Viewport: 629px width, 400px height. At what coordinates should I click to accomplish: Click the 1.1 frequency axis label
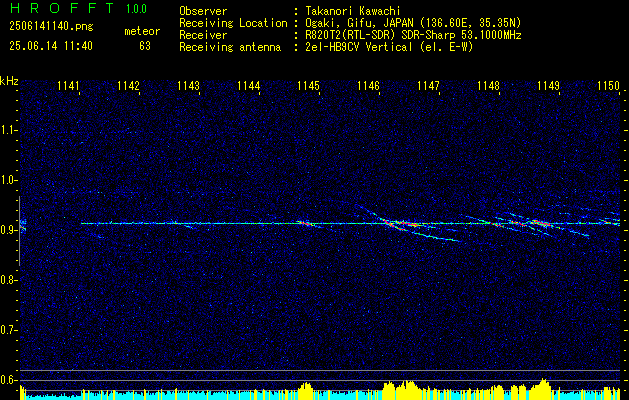coord(8,130)
